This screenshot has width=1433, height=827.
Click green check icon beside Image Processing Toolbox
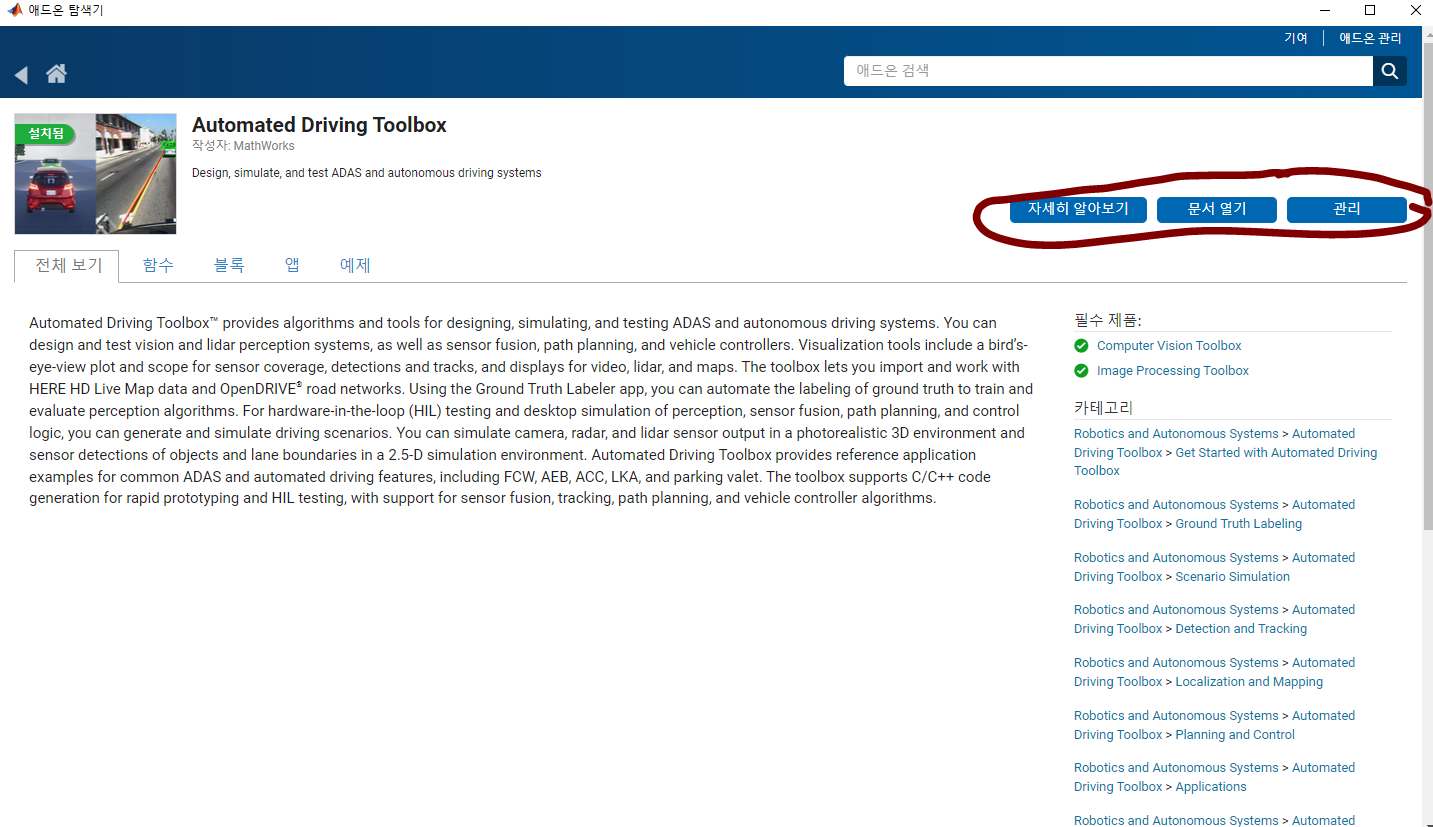click(1081, 371)
